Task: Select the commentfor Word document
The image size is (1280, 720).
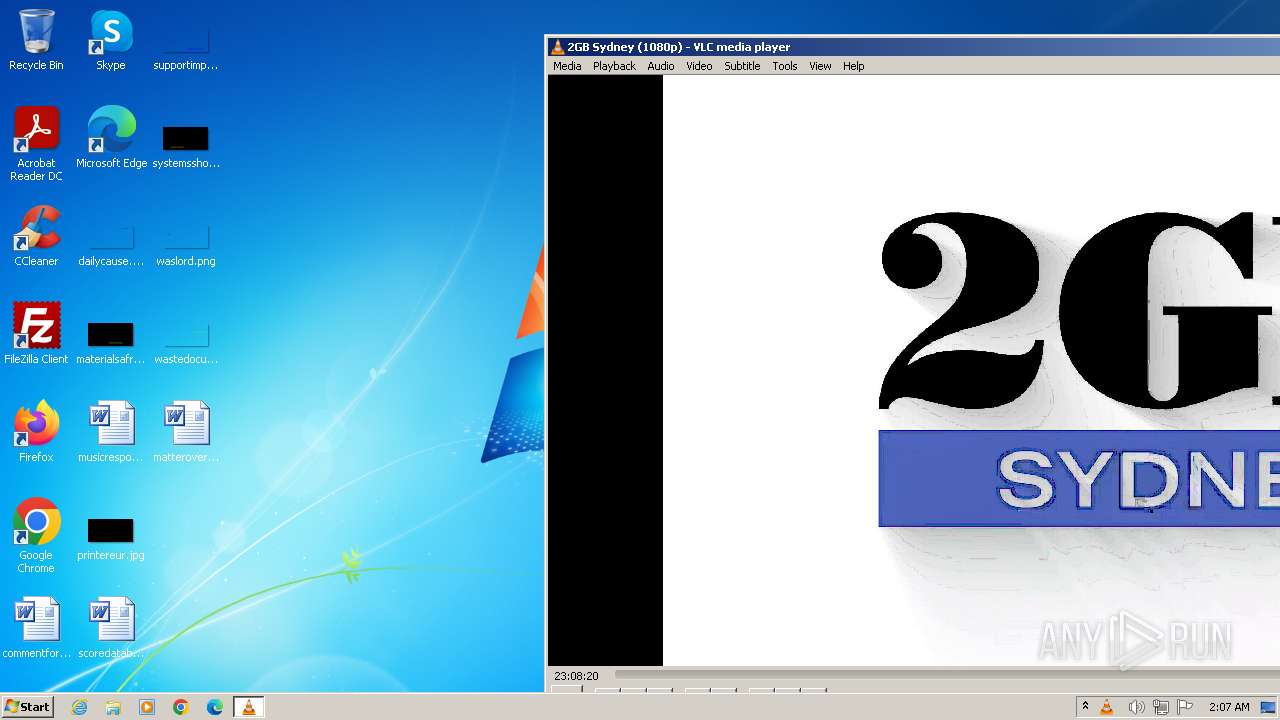Action: [x=36, y=628]
